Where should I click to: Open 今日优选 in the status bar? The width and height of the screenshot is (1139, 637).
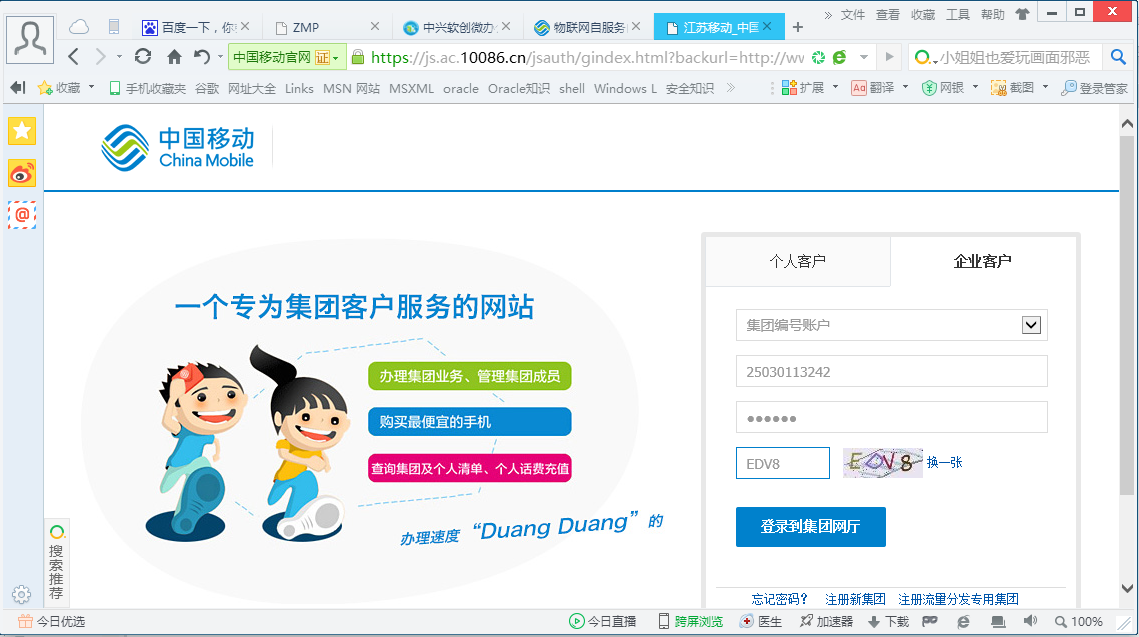coord(51,622)
